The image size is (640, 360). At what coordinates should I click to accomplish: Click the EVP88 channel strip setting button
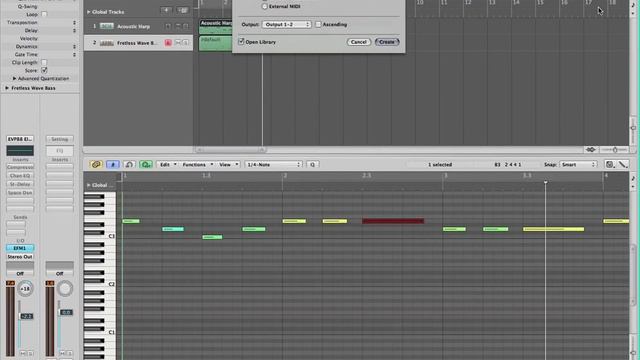[x=20, y=139]
